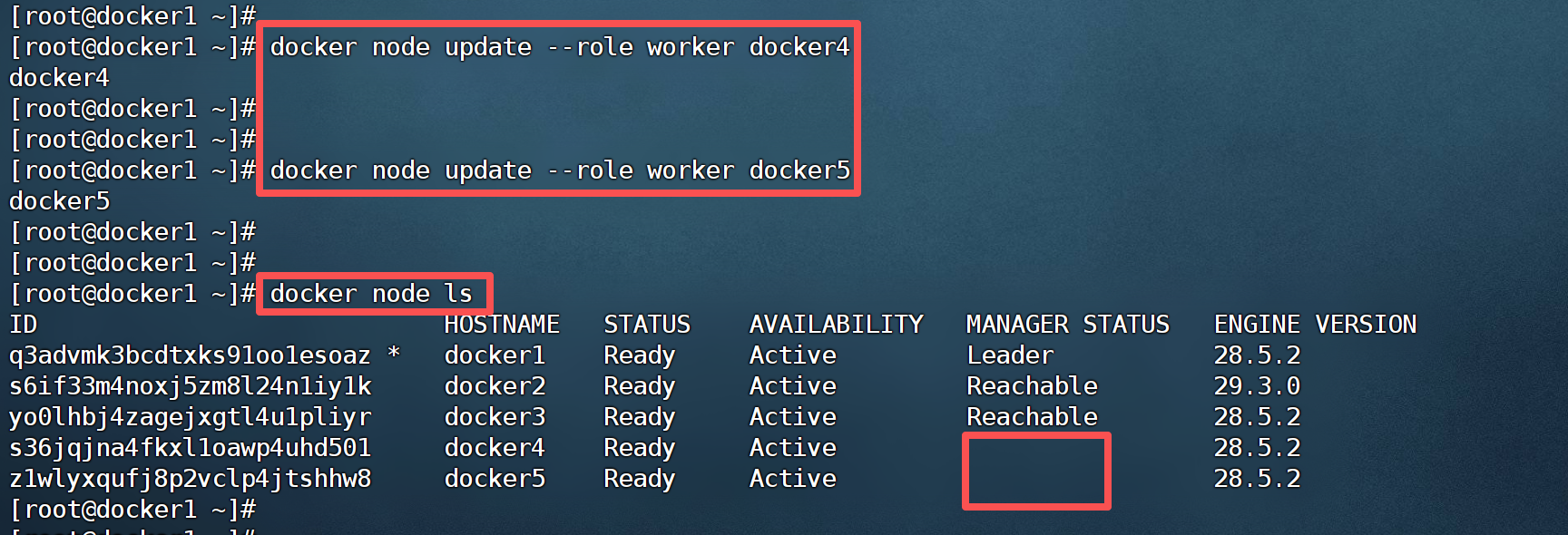Click the "Reachable" manager status for docker3

pyautogui.click(x=1032, y=417)
